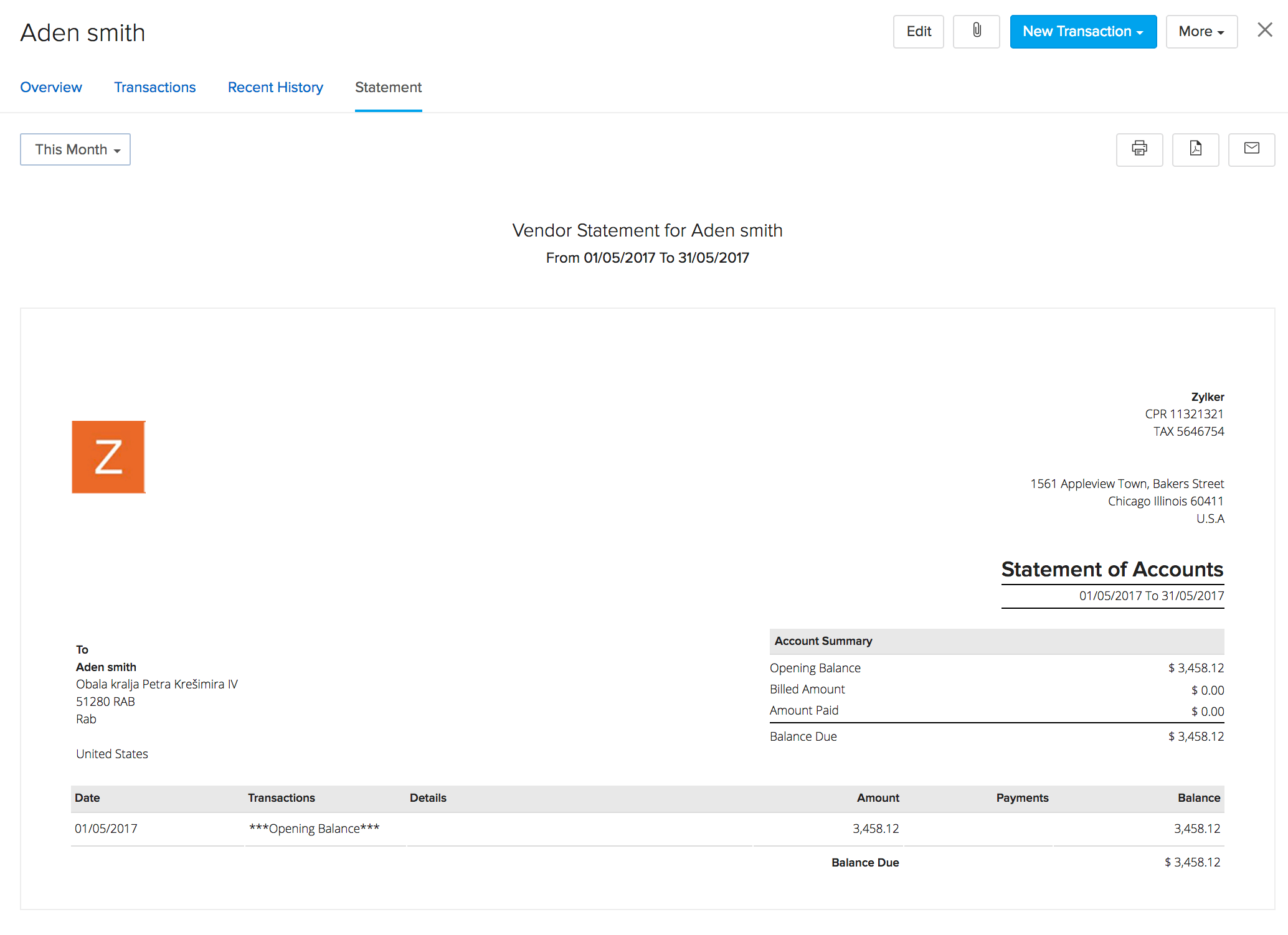Click the paperclip attachment icon
Viewport: 1288px width, 935px height.
976,31
